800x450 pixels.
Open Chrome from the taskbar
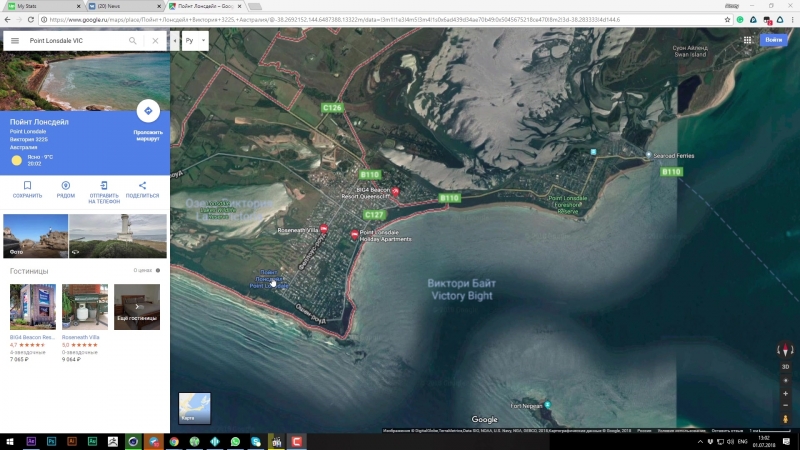(174, 441)
